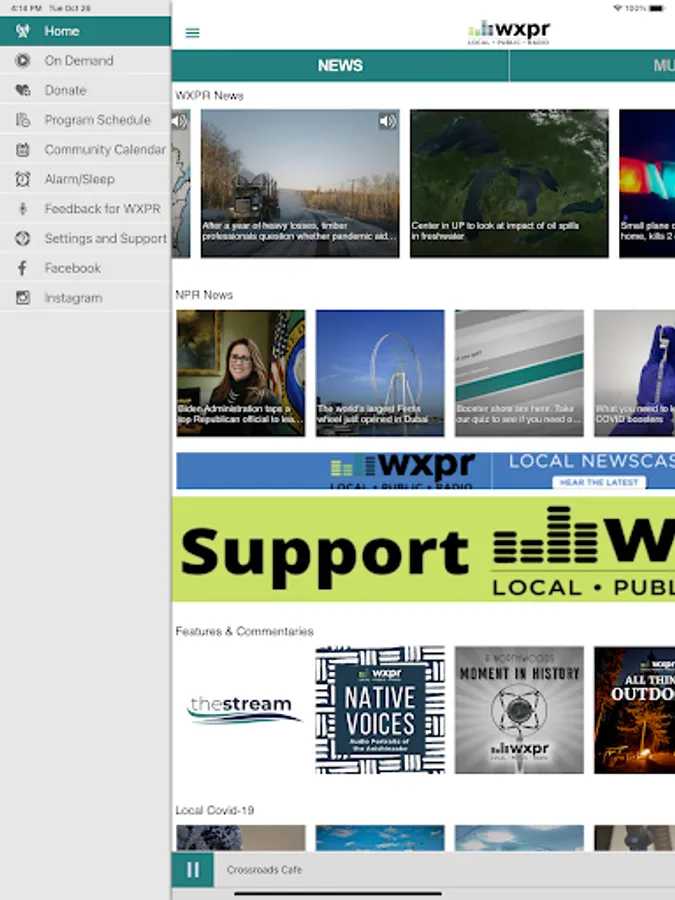675x900 pixels.
Task: Click Local Covid-19 section heading
Action: [215, 810]
